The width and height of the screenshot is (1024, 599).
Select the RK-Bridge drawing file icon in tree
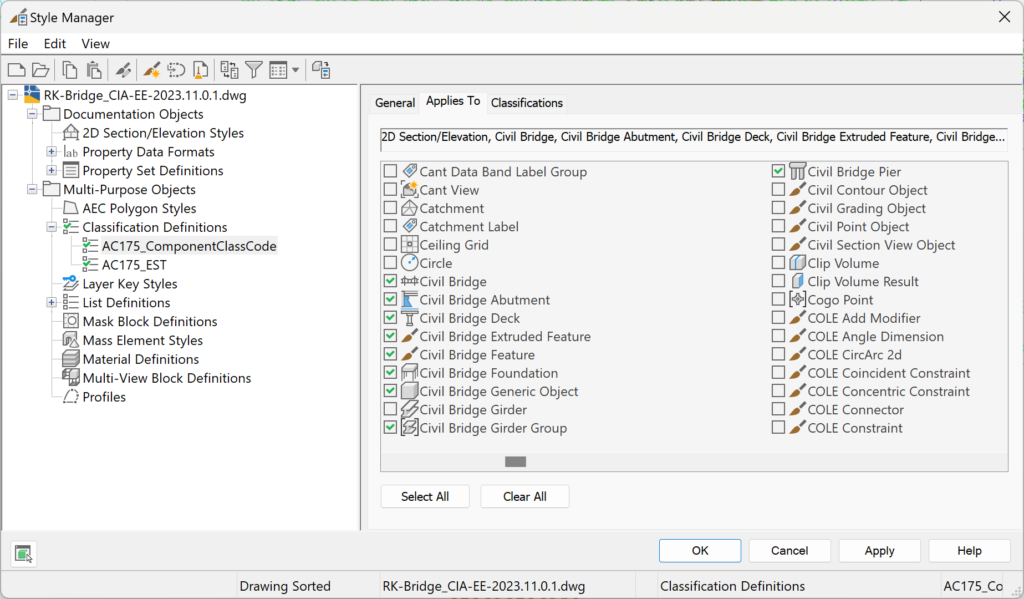[32, 95]
